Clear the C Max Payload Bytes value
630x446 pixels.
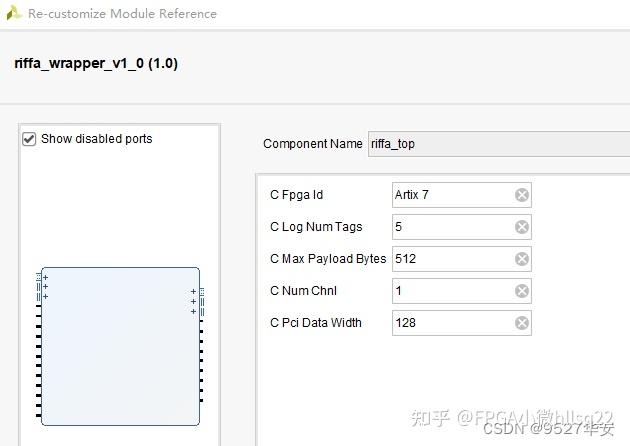coord(521,259)
